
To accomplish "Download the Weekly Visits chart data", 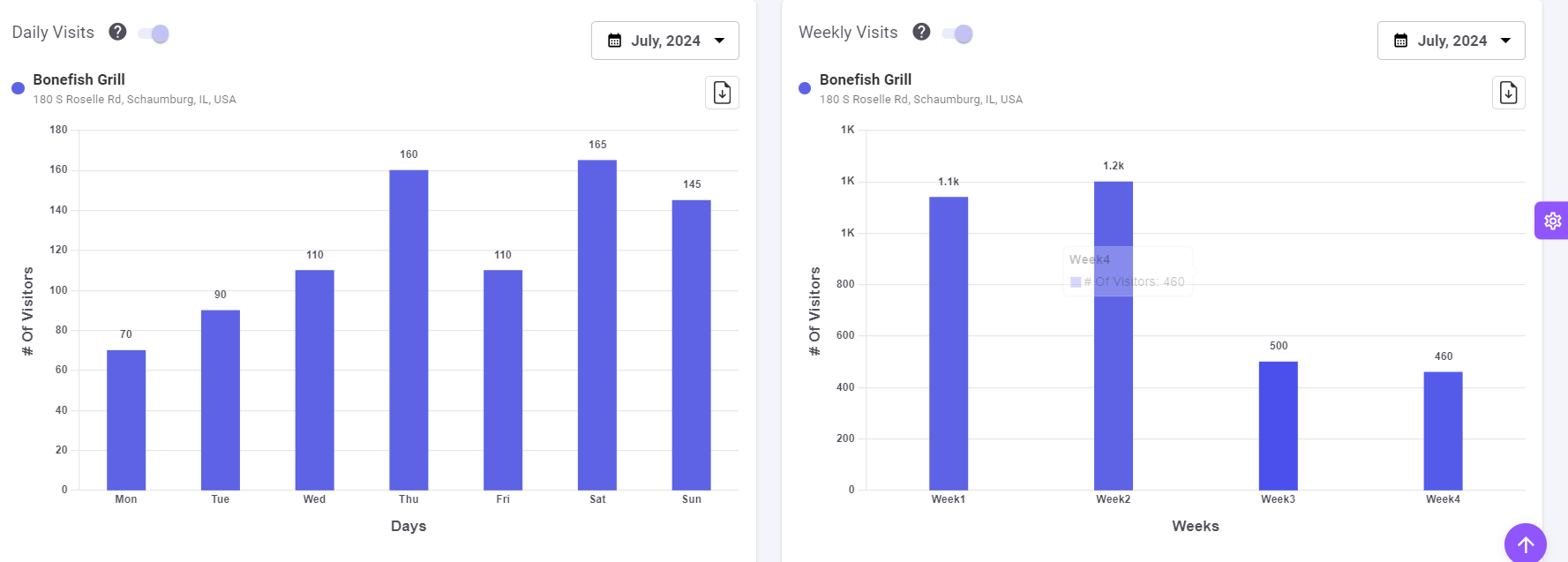I will tap(1508, 93).
